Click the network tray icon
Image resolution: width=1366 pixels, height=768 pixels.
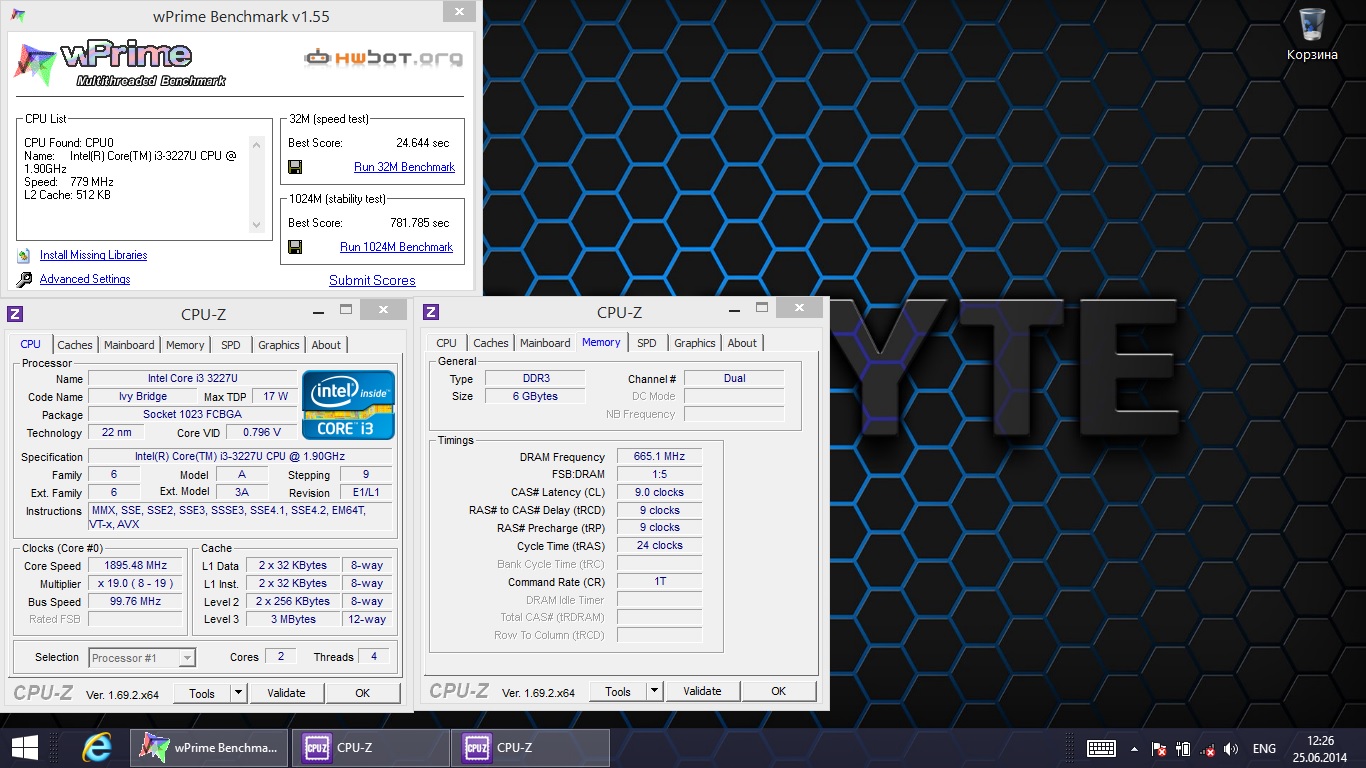(x=1208, y=749)
